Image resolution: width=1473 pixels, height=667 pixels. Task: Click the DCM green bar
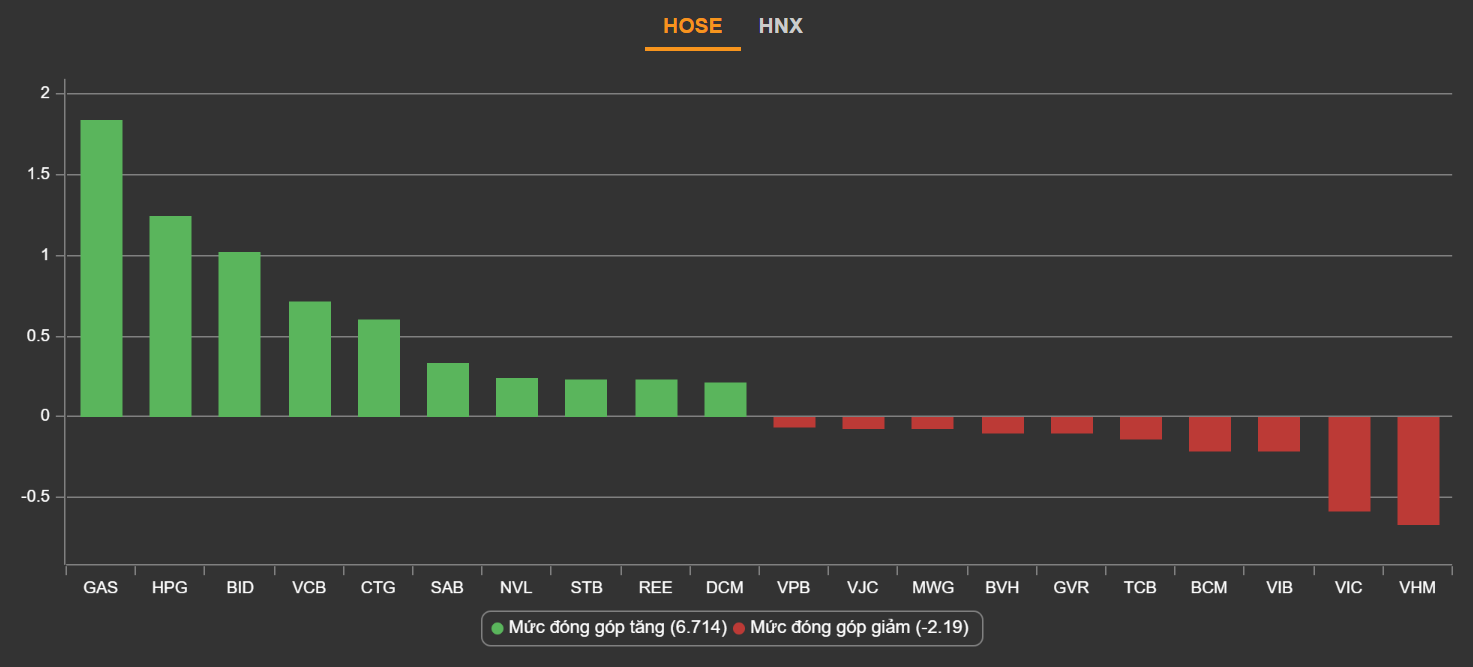(x=725, y=399)
